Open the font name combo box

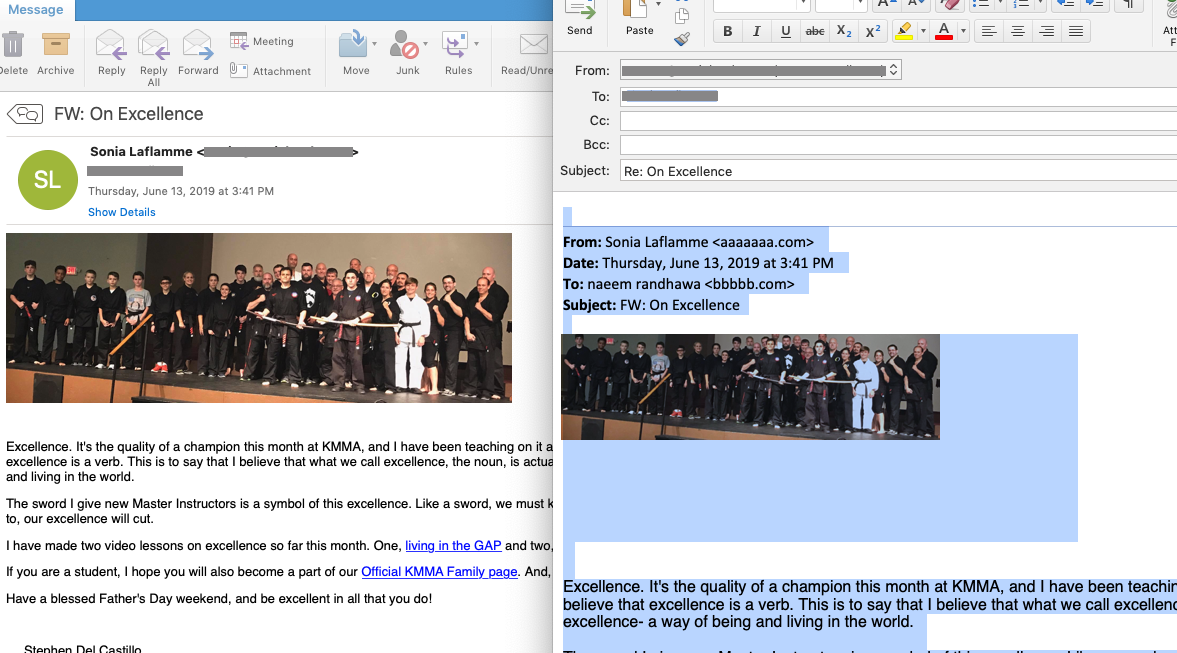761,5
